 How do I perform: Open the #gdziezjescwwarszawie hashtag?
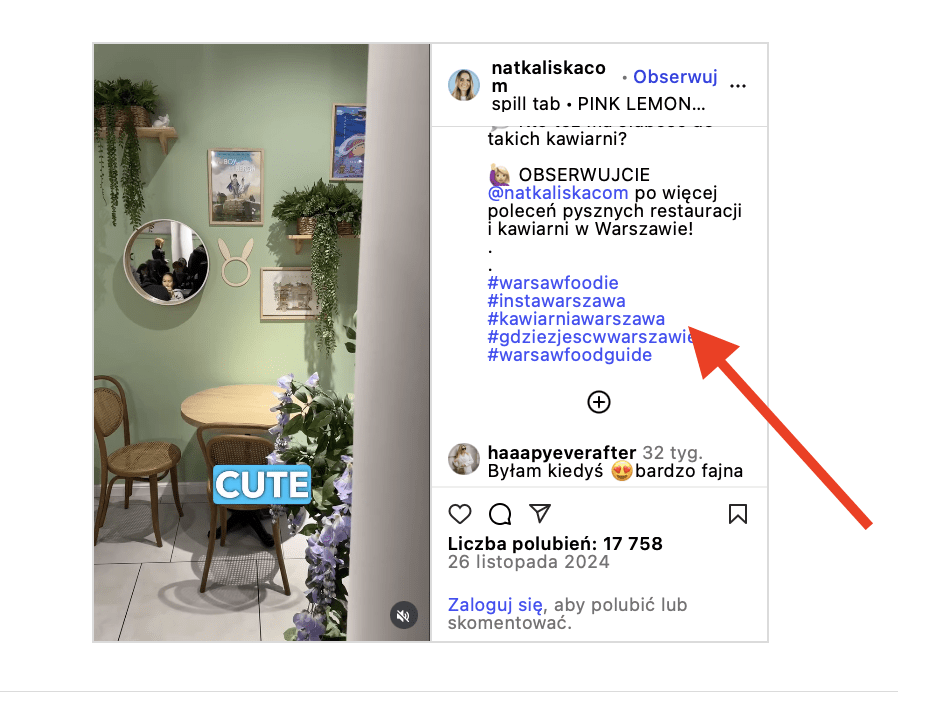point(591,336)
